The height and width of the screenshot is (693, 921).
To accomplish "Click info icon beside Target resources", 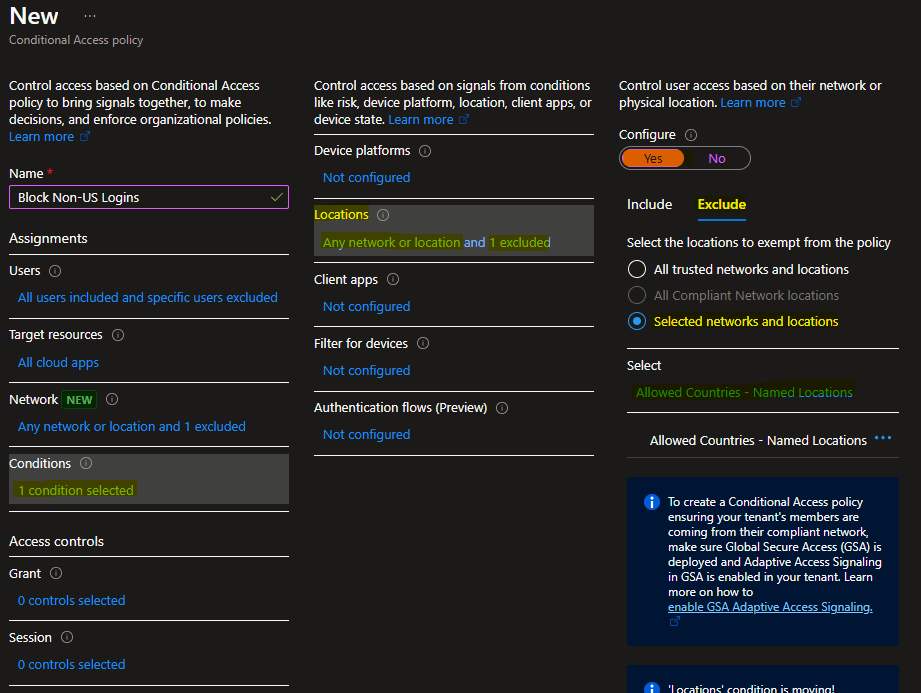I will tap(118, 335).
